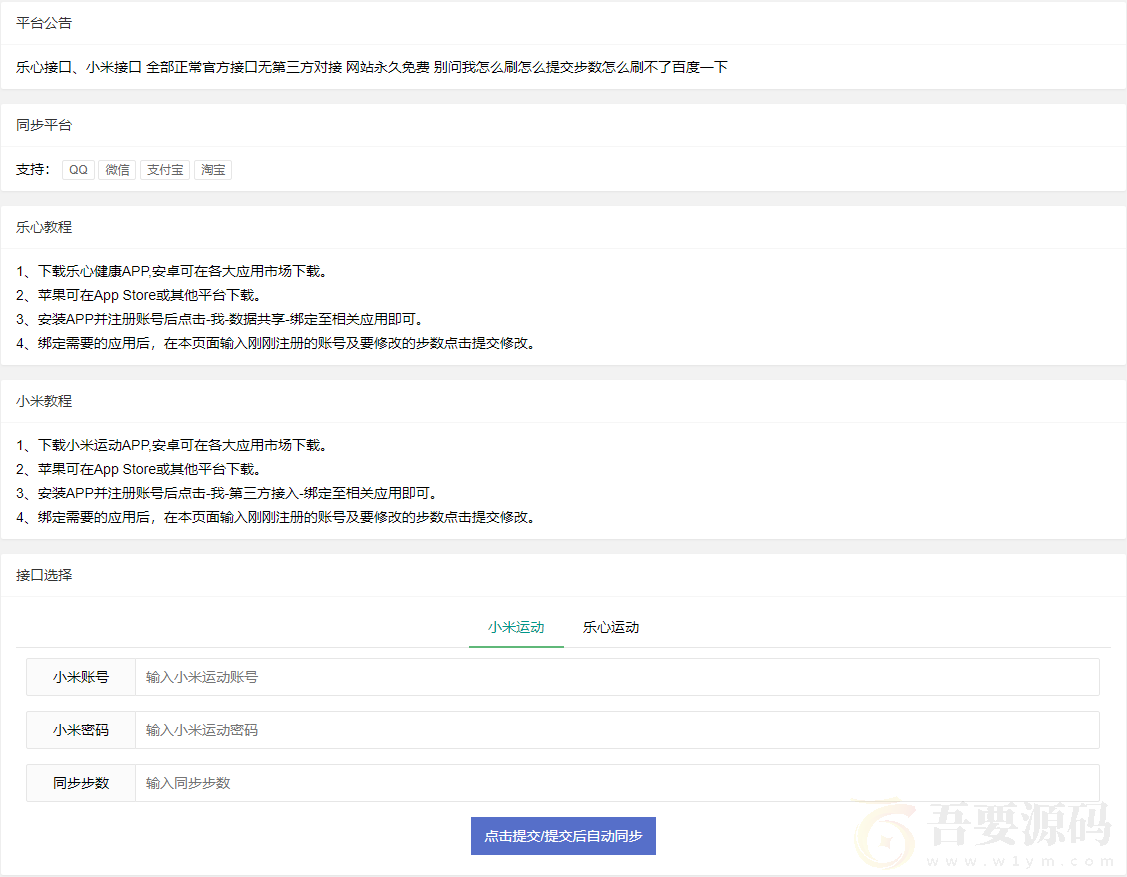
Task: Click the 同步步数 input field
Action: pos(617,783)
